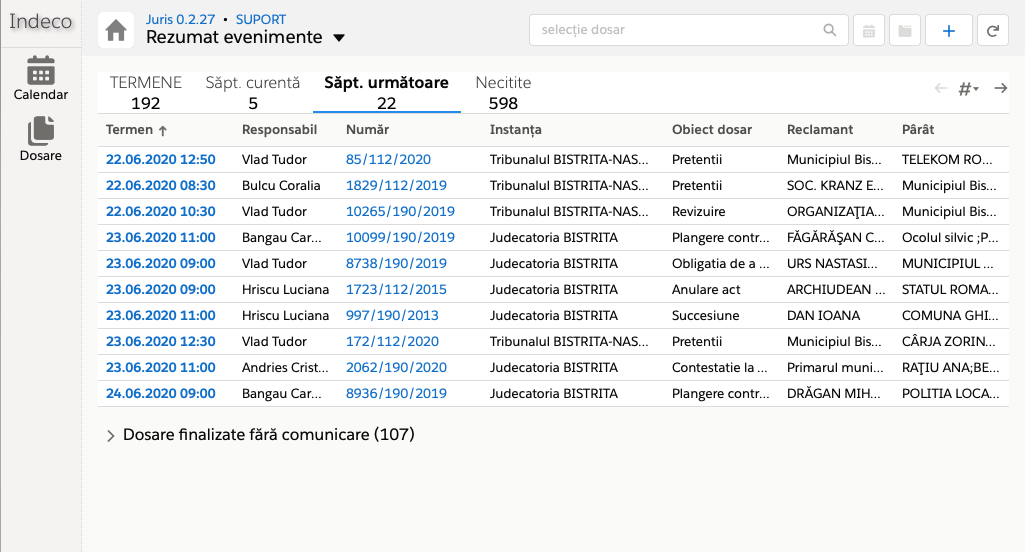The height and width of the screenshot is (552, 1025).
Task: Click the plus add button
Action: point(949,31)
